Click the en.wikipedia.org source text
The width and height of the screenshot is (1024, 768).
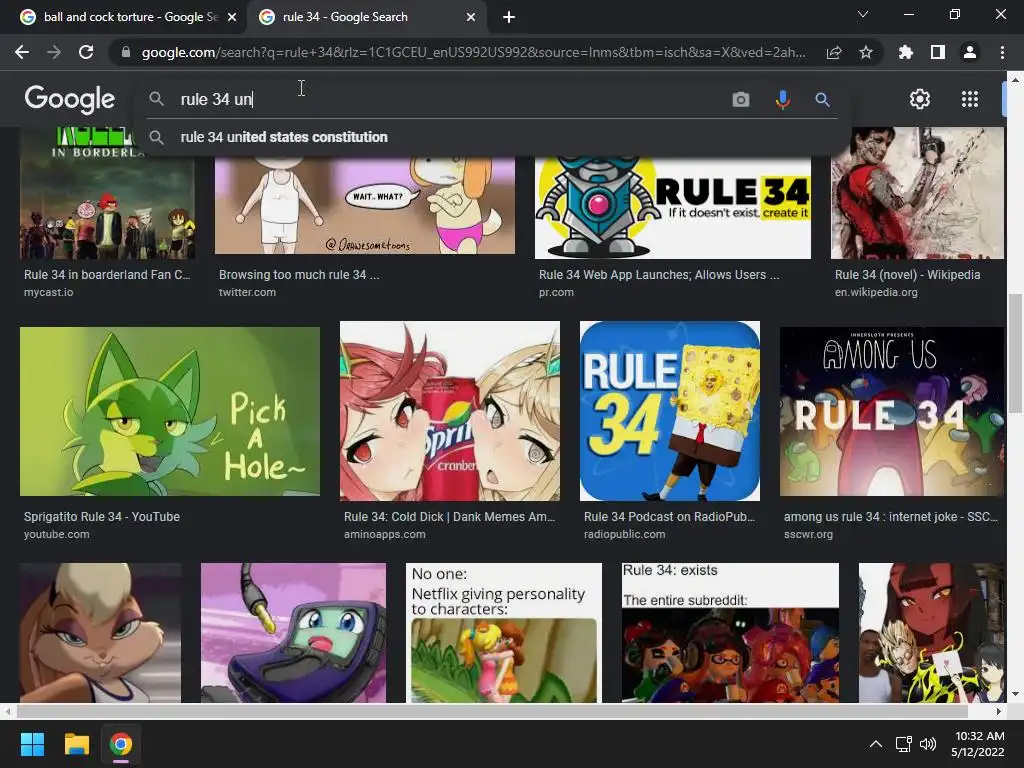pos(876,293)
